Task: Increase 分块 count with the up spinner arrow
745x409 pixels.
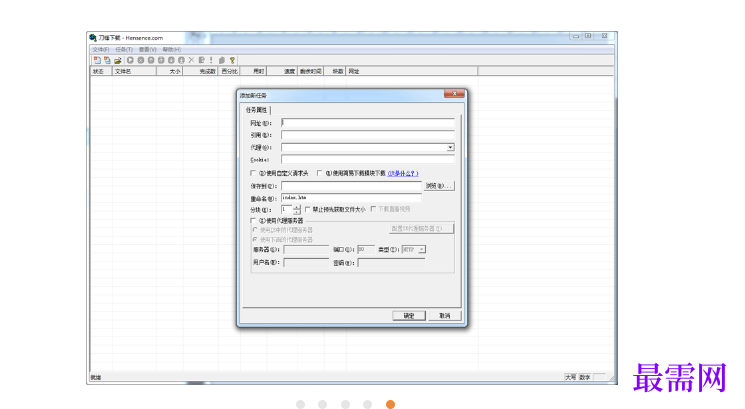Action: tap(297, 207)
